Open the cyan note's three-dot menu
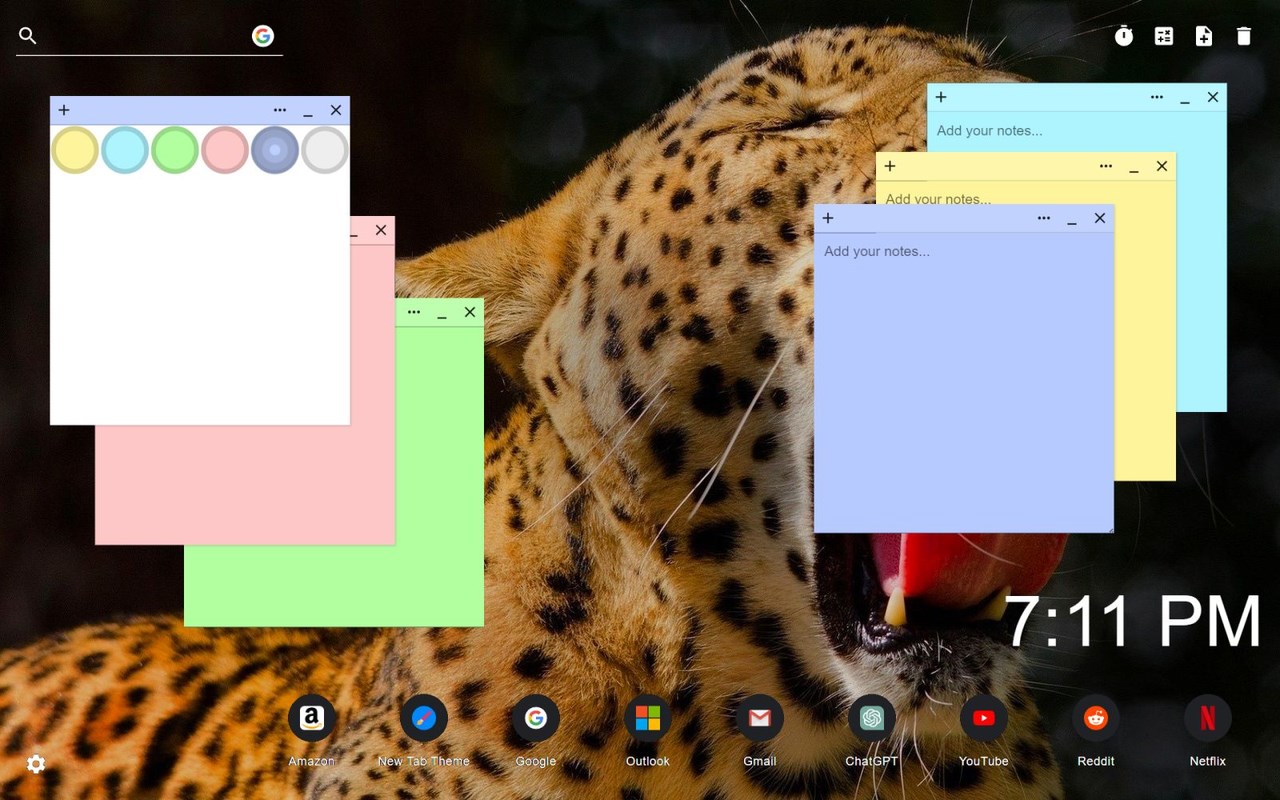The image size is (1280, 800). (x=1157, y=97)
